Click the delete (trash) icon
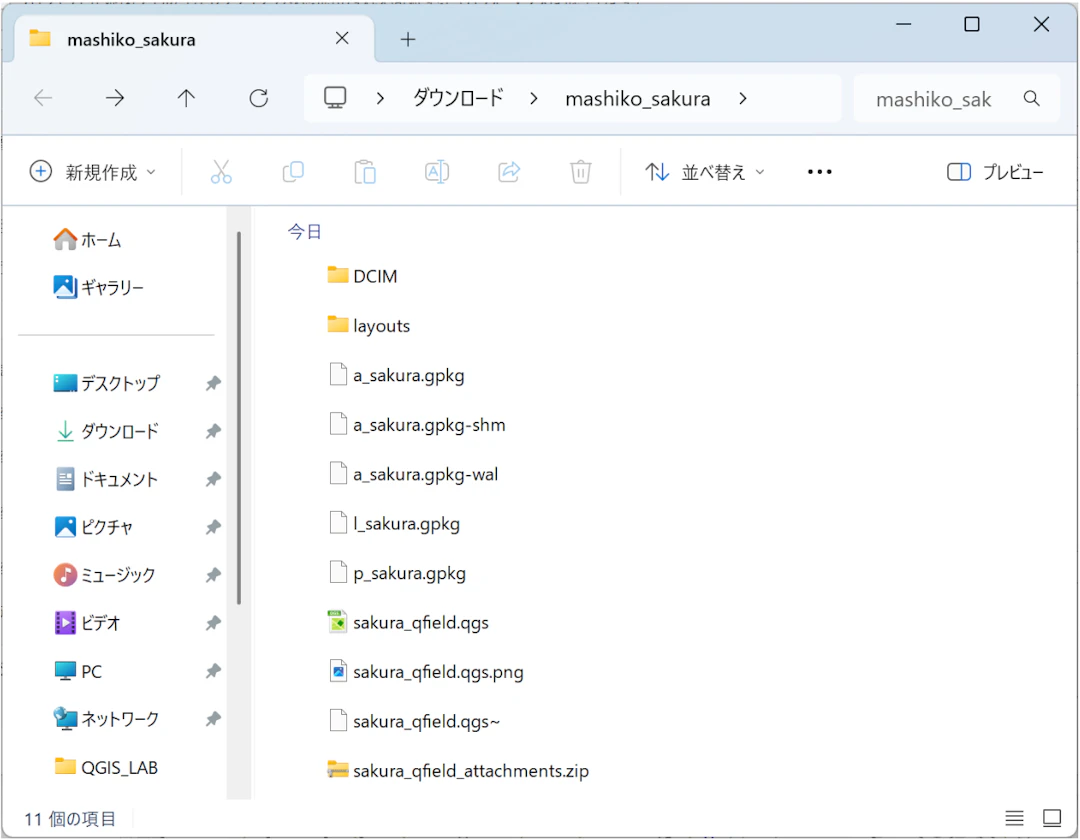 point(580,171)
